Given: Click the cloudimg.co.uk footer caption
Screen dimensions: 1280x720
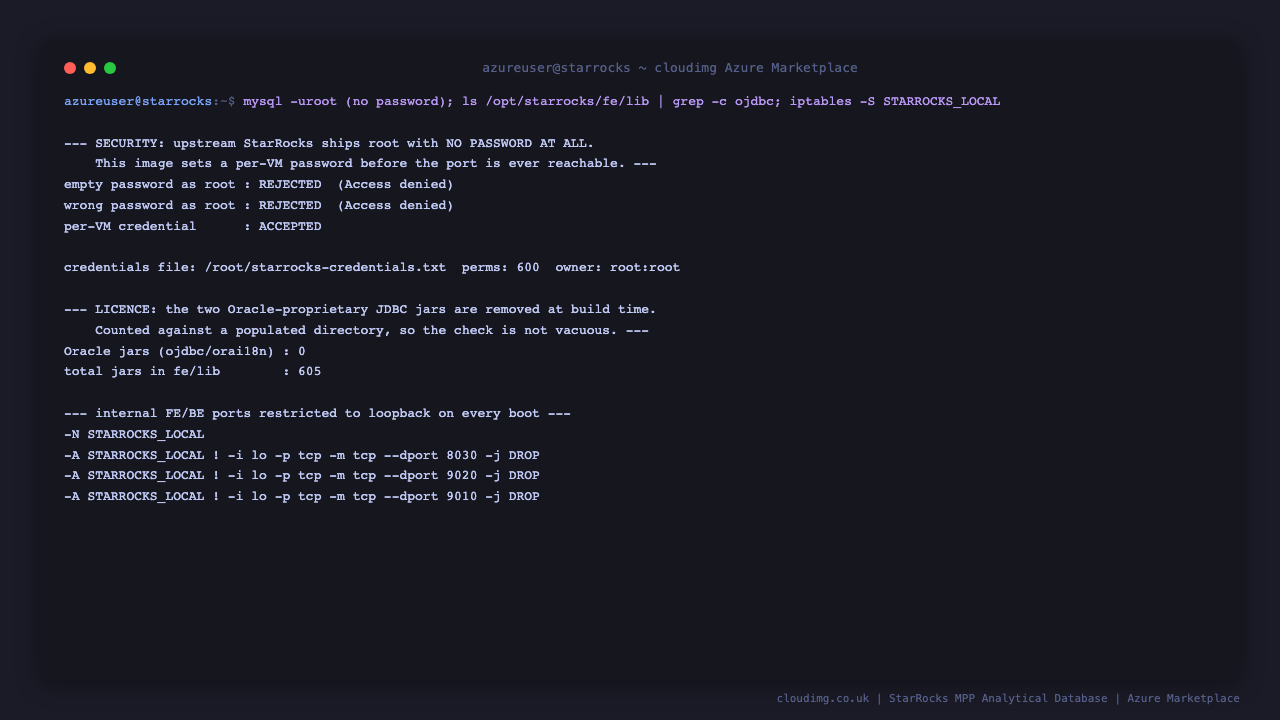Looking at the screenshot, I should tap(1008, 699).
